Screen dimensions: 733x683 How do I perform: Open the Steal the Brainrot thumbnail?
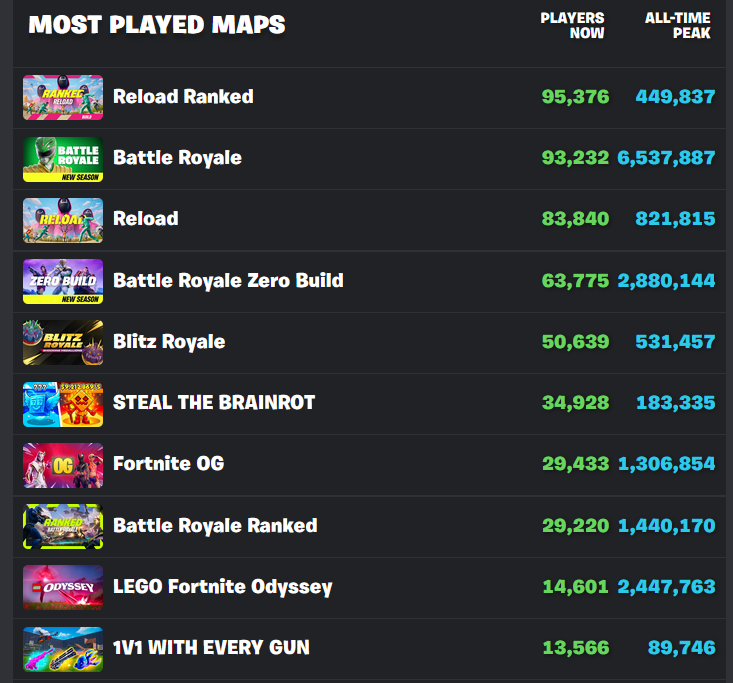pyautogui.click(x=63, y=404)
